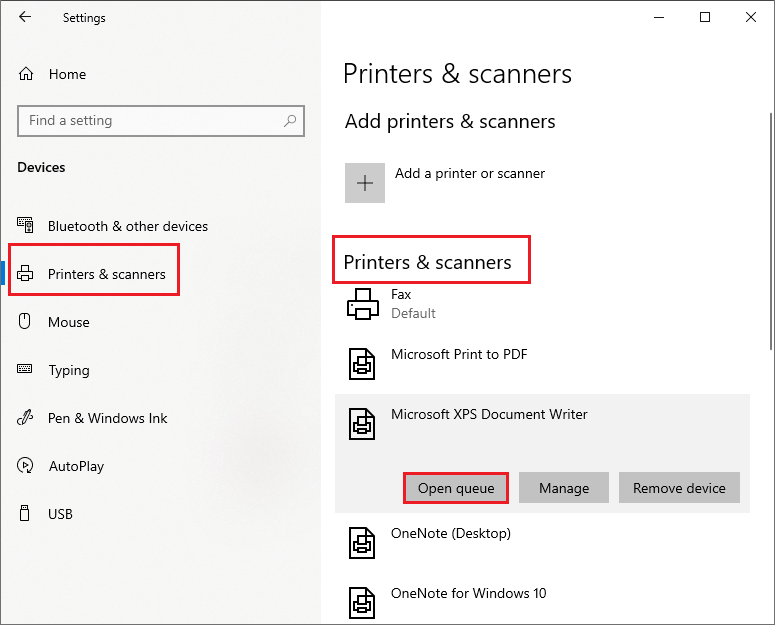Click the OneNote (Desktop) printer icon
775x625 pixels.
click(362, 543)
